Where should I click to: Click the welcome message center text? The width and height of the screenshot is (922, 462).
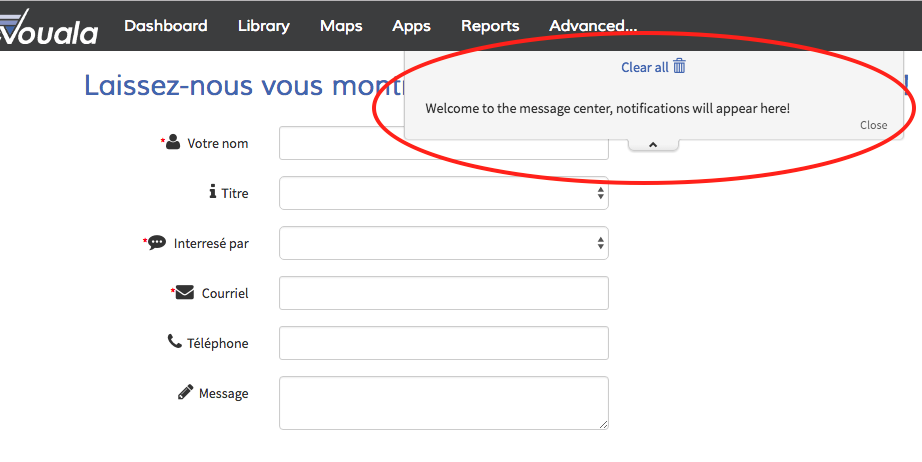click(x=607, y=109)
